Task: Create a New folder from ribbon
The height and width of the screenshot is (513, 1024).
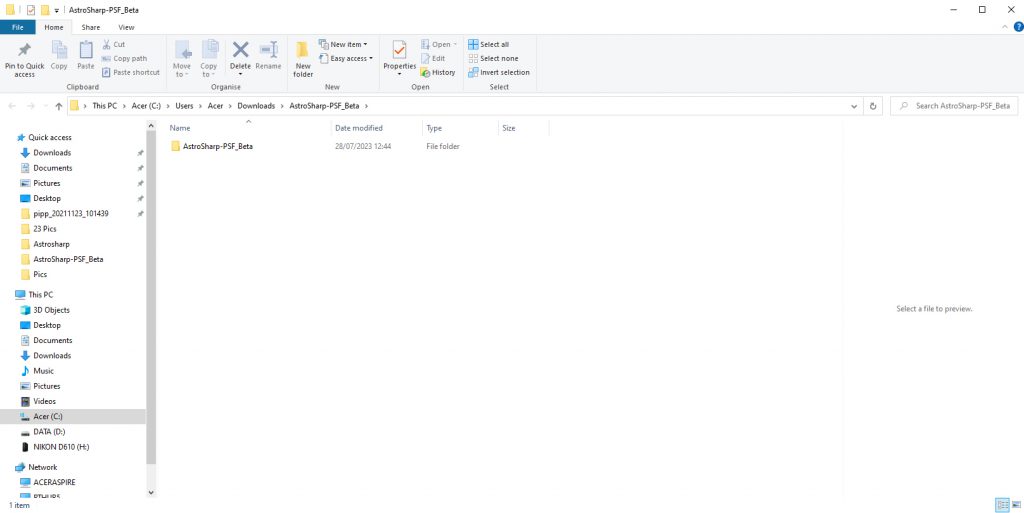Action: 303,59
